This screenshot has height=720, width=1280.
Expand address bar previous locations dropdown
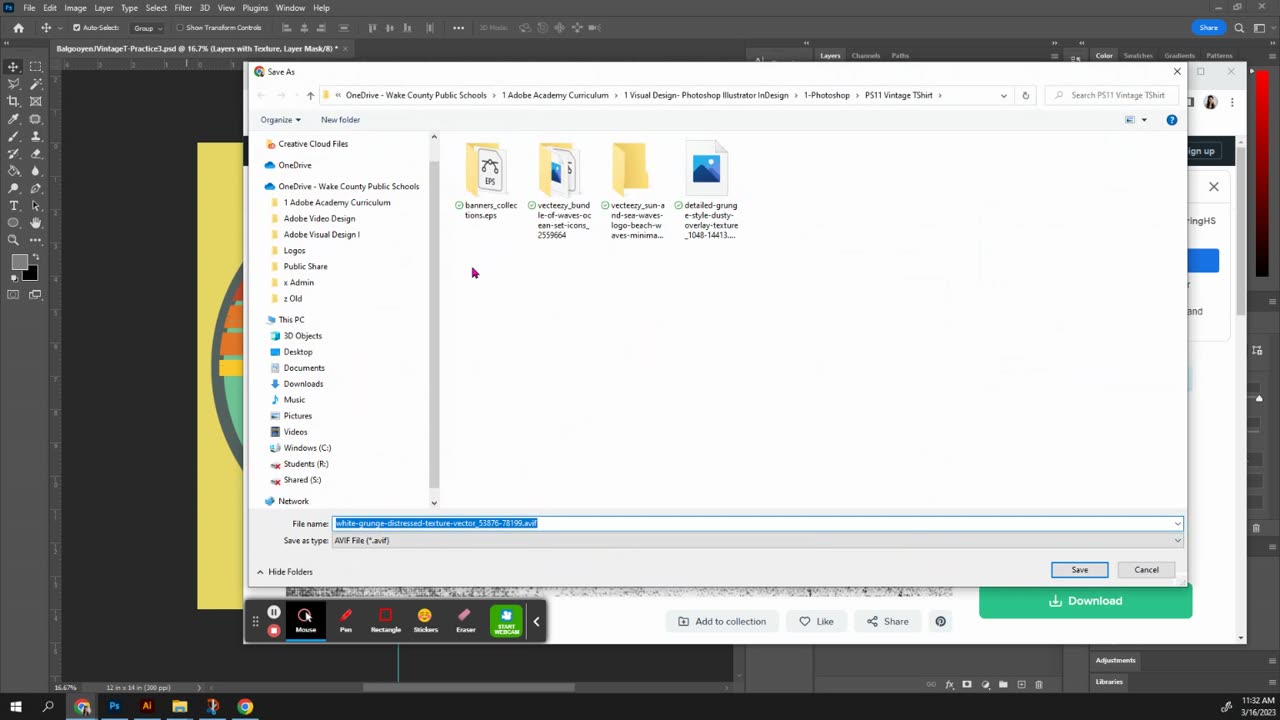tap(1003, 95)
